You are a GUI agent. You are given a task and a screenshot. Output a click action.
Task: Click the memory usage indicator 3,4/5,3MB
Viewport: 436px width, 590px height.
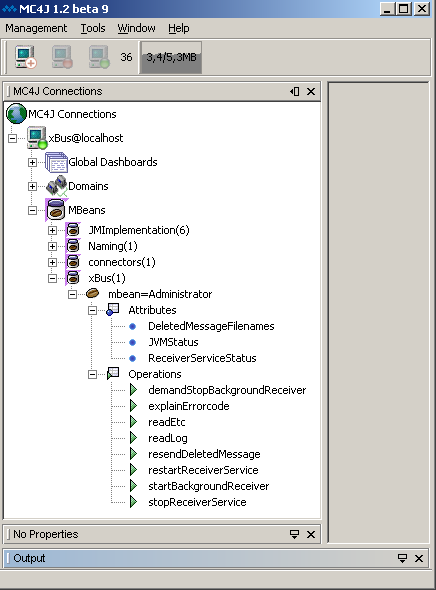pos(171,57)
